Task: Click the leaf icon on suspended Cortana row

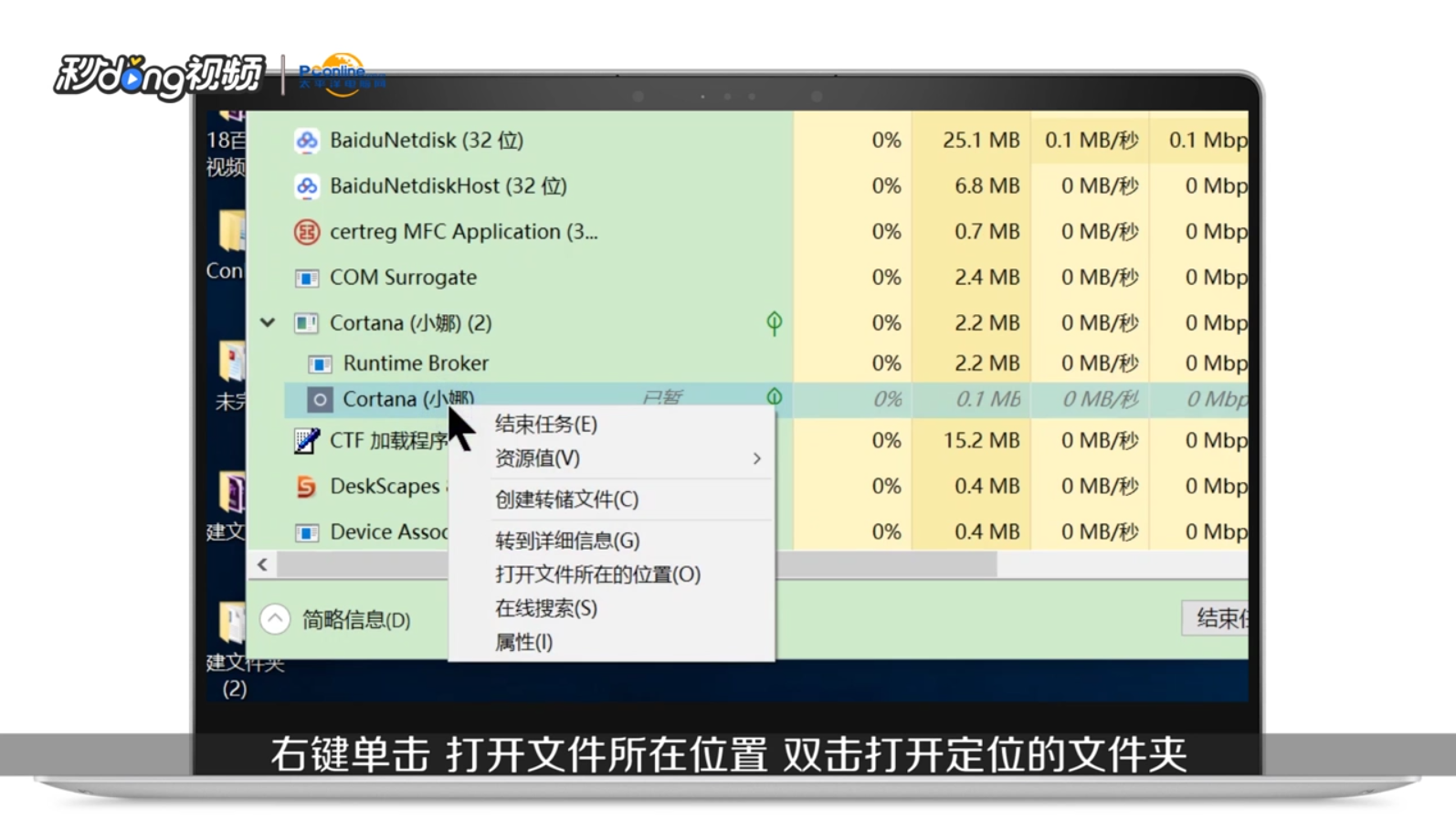Action: [775, 397]
